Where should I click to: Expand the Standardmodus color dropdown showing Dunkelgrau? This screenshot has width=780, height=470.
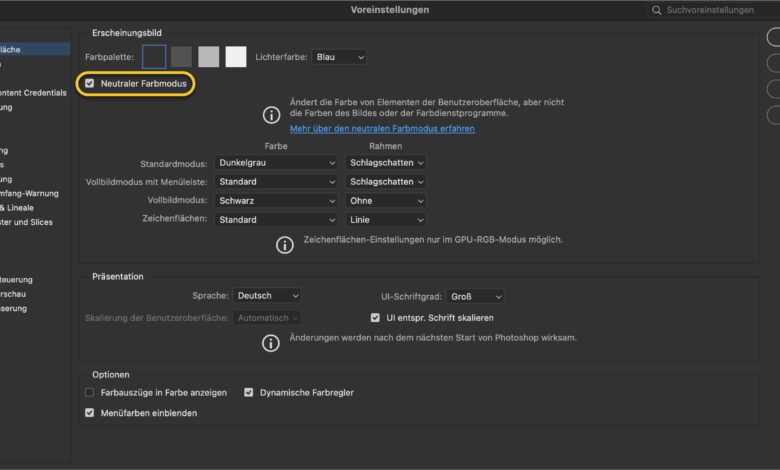pos(276,162)
